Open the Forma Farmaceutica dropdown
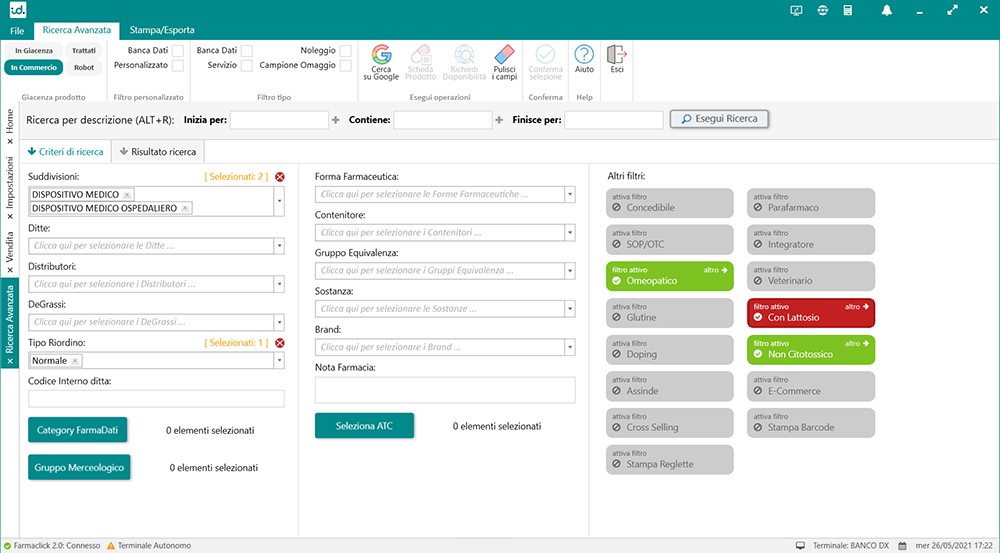Image resolution: width=1000 pixels, height=553 pixels. [570, 194]
